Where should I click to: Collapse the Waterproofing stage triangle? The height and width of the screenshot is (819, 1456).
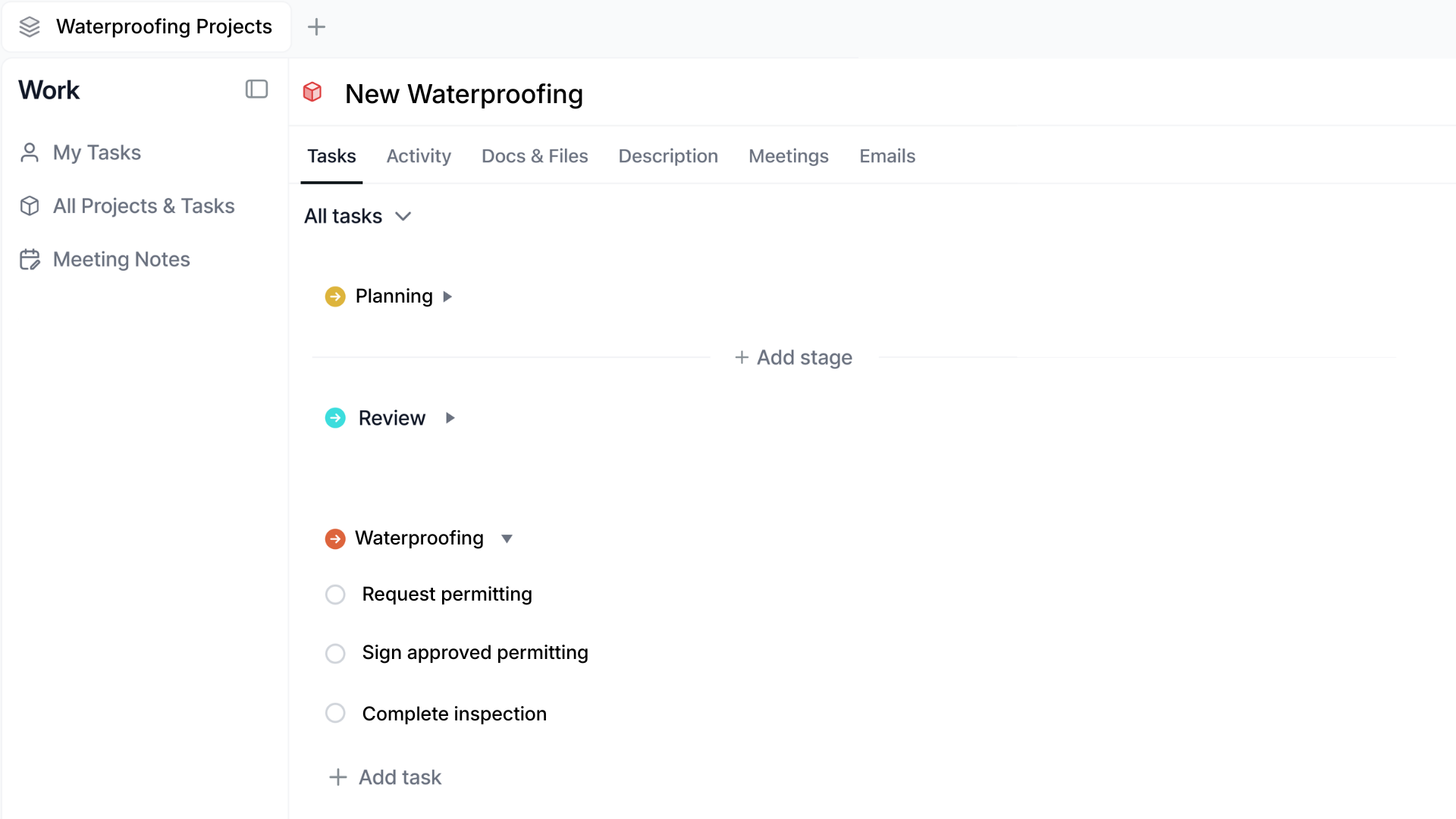507,538
